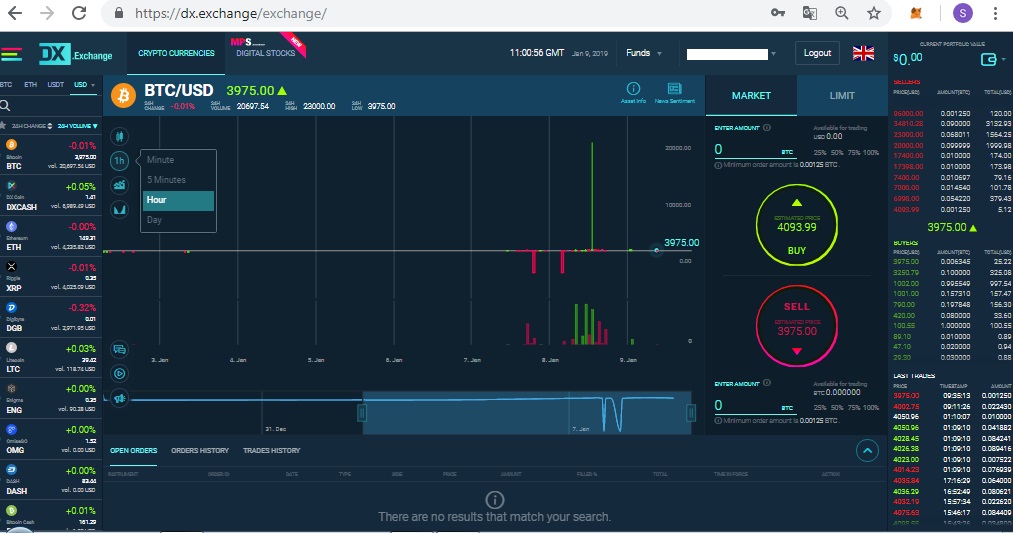Screen dimensions: 1013x533
Task: Click the favorites star icon in the sidebar
Action: click(3, 125)
